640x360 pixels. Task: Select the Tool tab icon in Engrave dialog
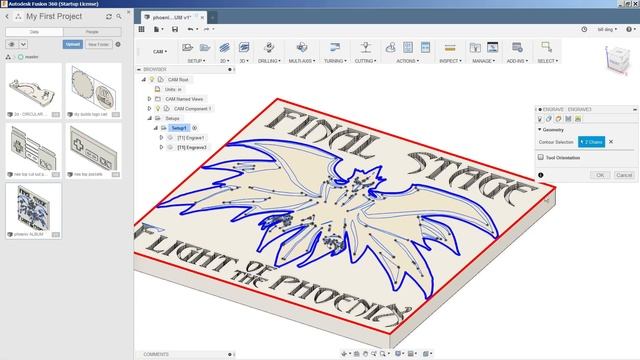(x=540, y=119)
